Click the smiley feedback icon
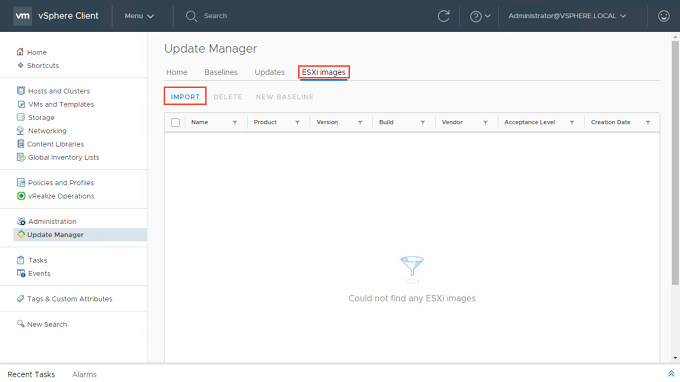 click(x=664, y=16)
